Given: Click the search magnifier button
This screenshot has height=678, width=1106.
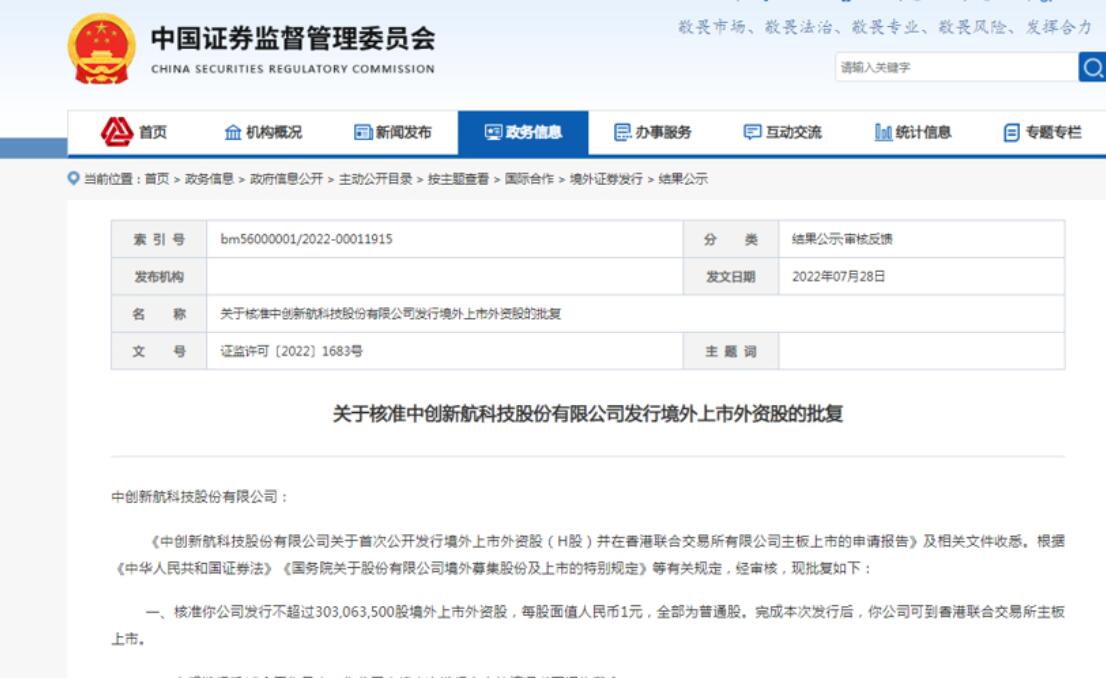Looking at the screenshot, I should tap(1092, 67).
